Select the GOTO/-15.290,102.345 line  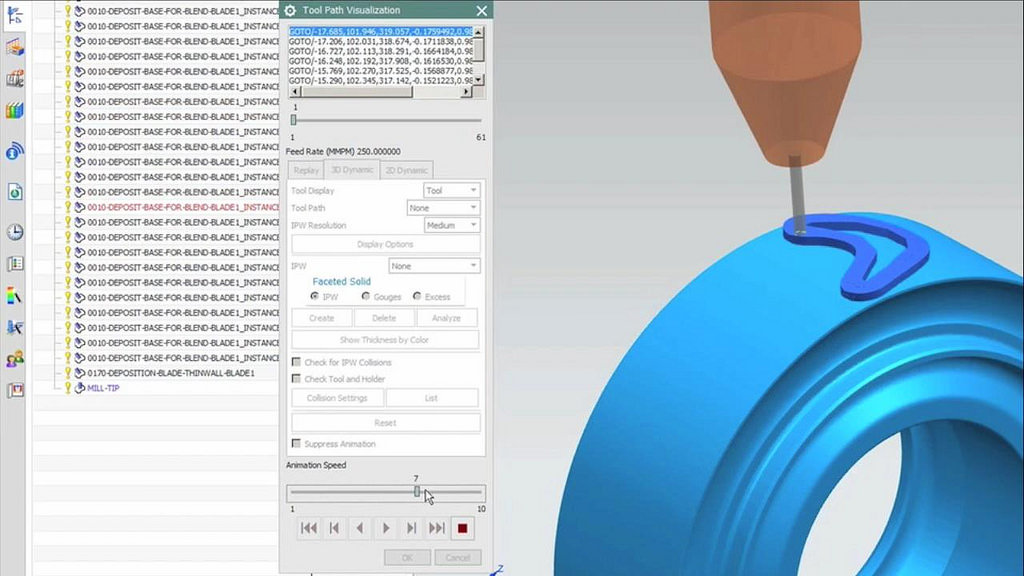coord(381,80)
